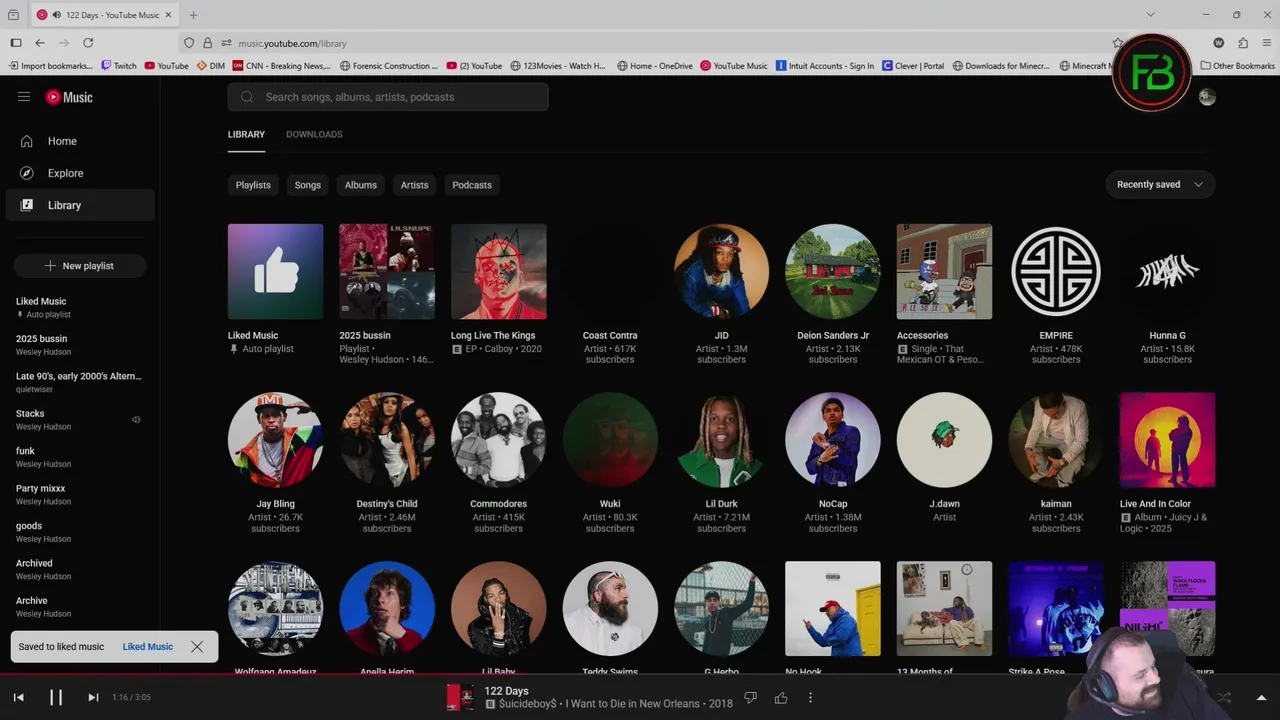
Task: Filter library by Songs chip
Action: (308, 185)
